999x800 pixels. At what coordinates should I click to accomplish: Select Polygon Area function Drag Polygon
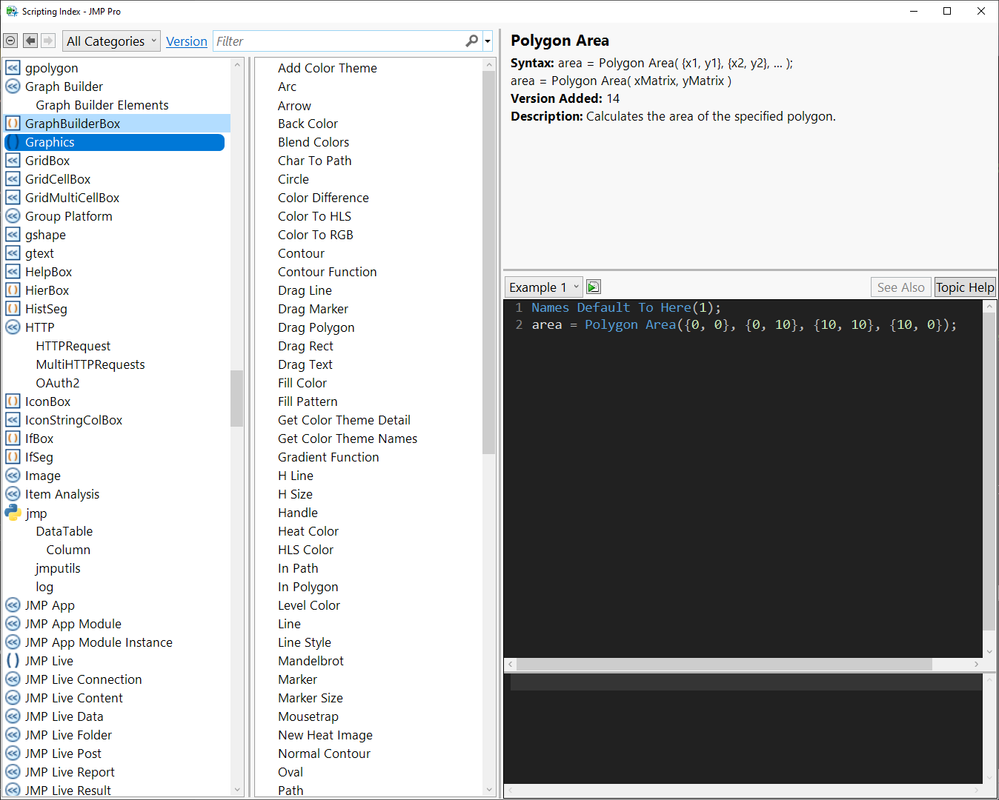(x=316, y=327)
